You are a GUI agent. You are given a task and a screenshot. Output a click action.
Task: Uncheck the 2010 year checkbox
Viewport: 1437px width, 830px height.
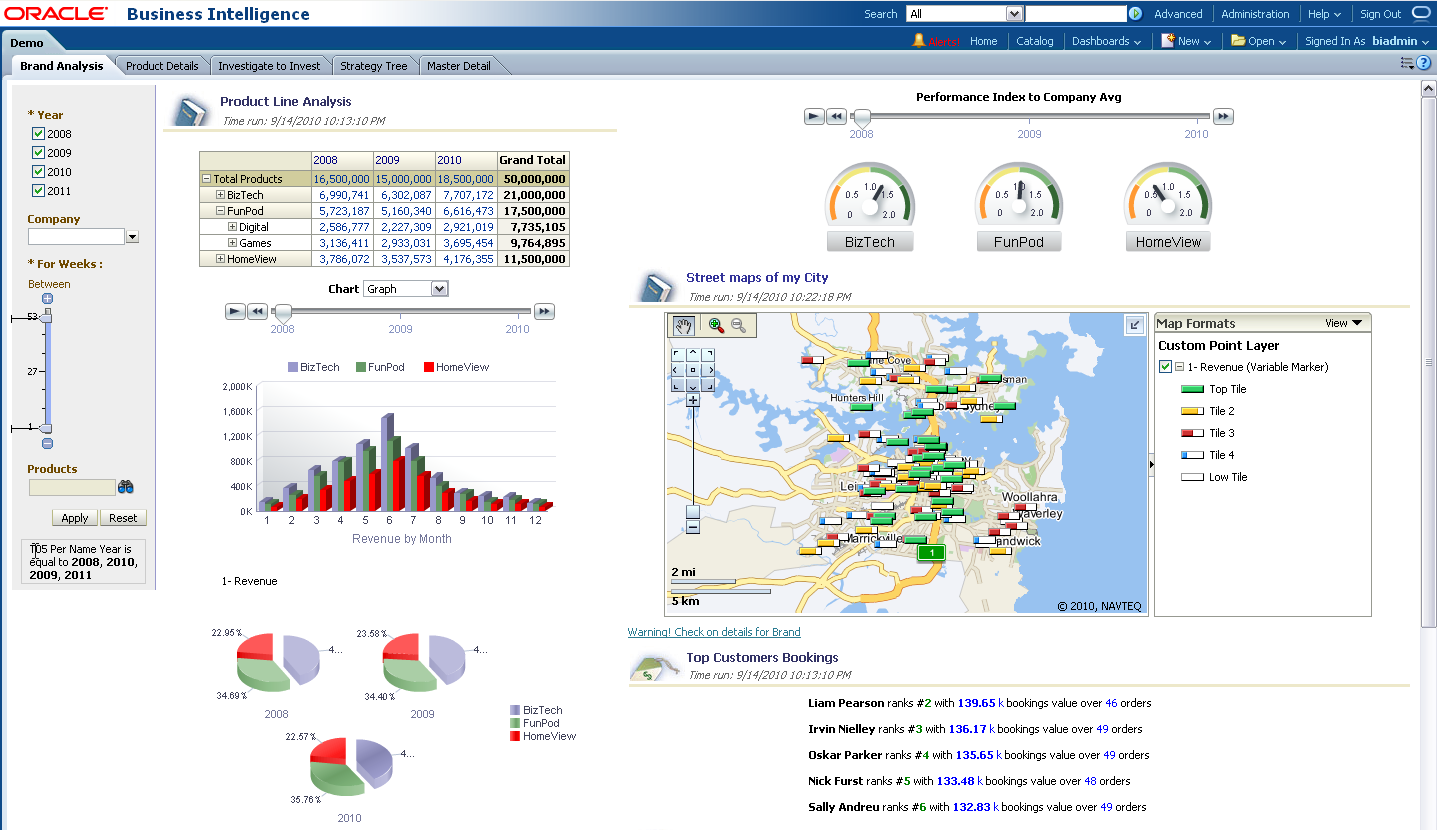(x=38, y=172)
